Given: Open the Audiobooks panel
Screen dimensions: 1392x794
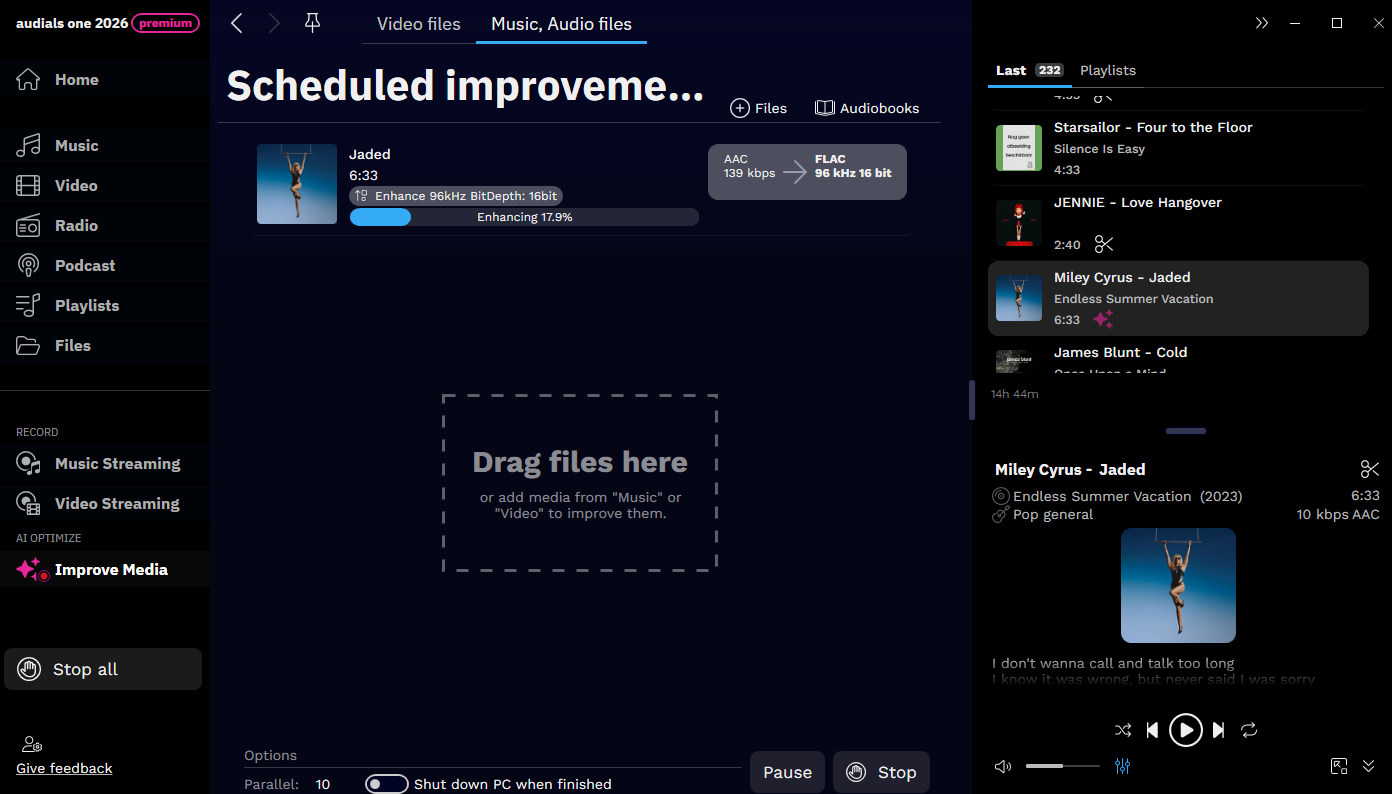Looking at the screenshot, I should tap(866, 108).
